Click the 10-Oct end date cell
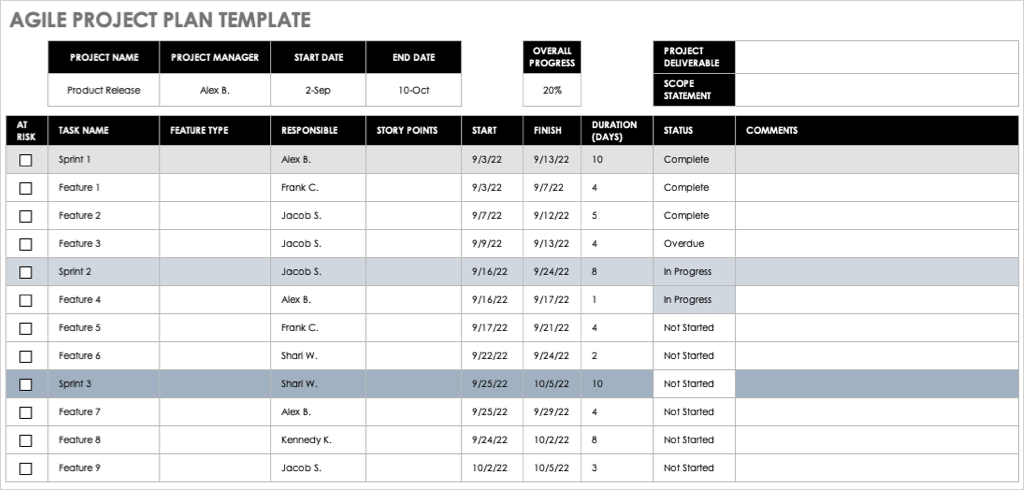The image size is (1024, 490). [x=413, y=90]
